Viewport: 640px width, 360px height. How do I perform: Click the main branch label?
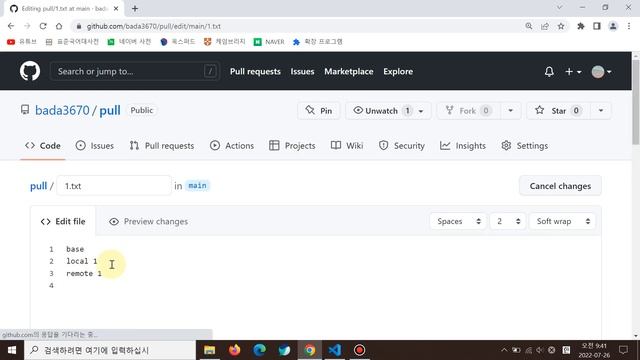[197, 186]
